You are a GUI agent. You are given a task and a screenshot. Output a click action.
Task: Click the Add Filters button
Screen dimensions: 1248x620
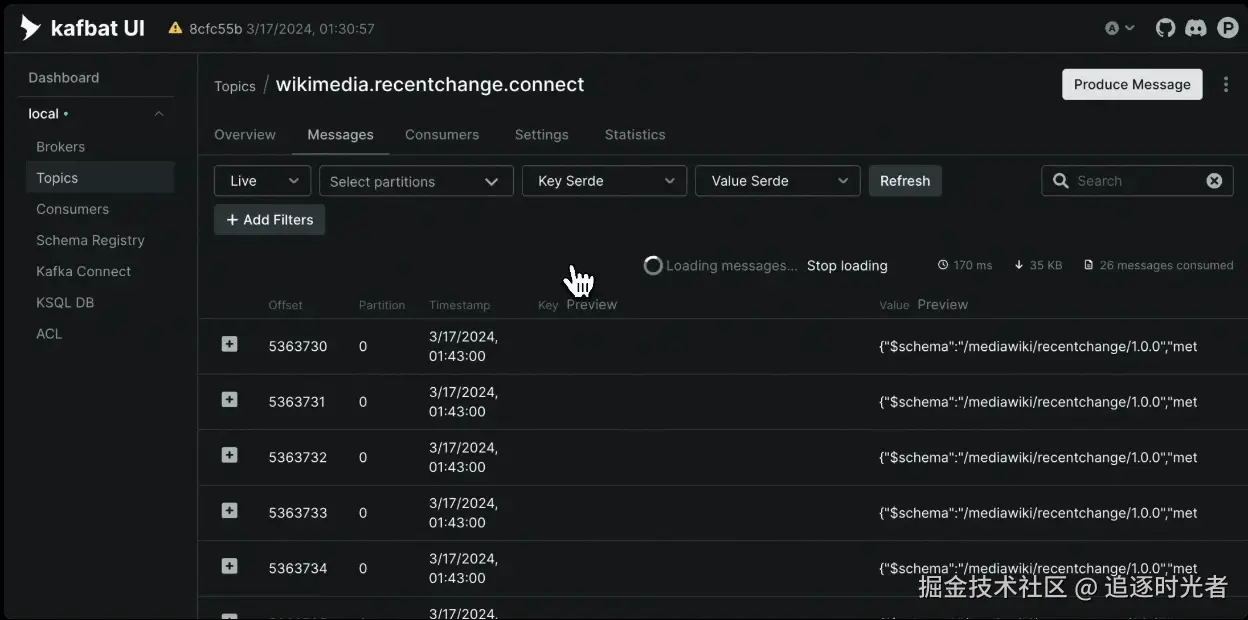coord(269,220)
